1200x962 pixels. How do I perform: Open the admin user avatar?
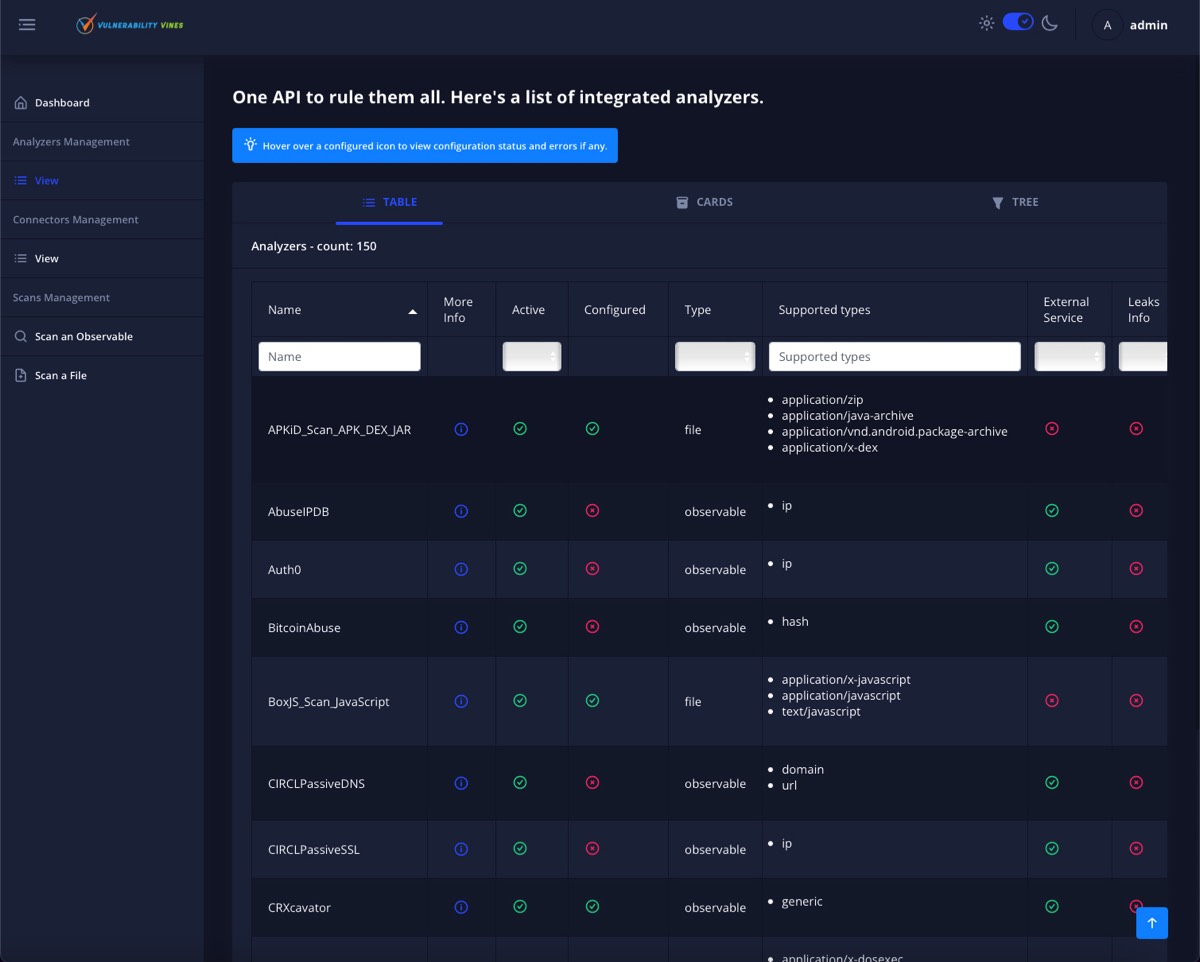tap(1107, 25)
